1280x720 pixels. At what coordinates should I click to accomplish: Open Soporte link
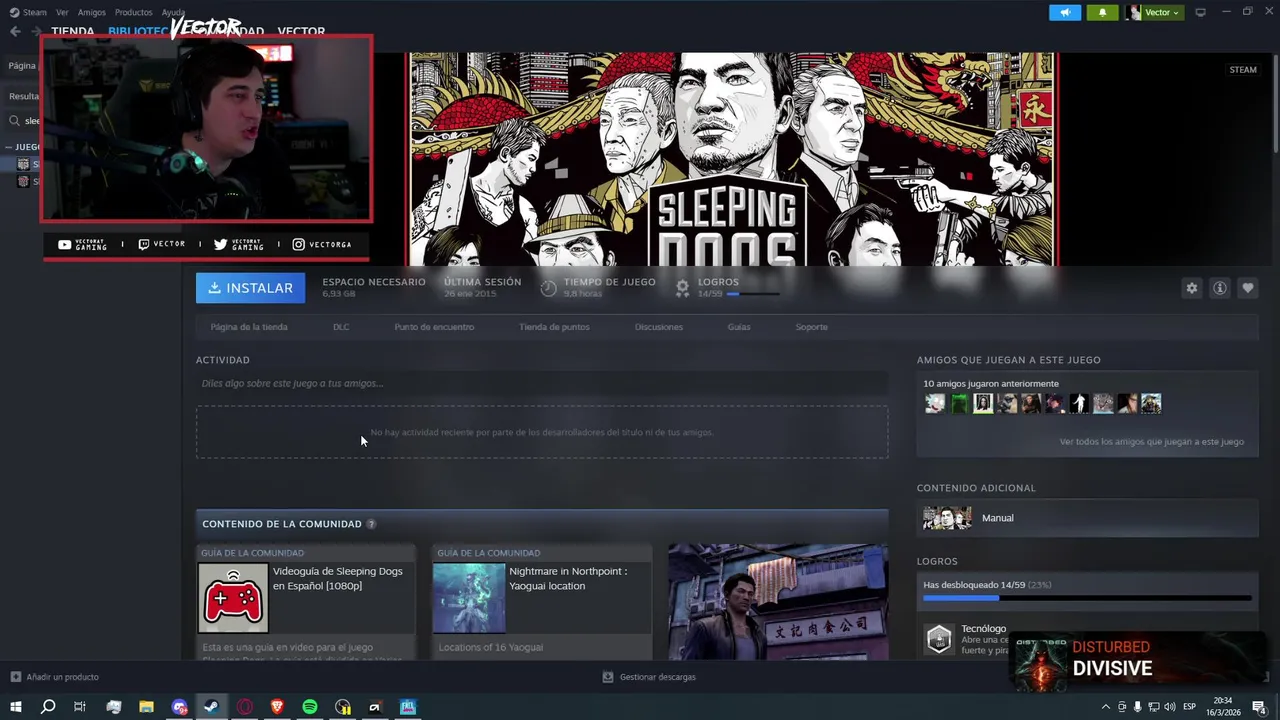(x=811, y=327)
